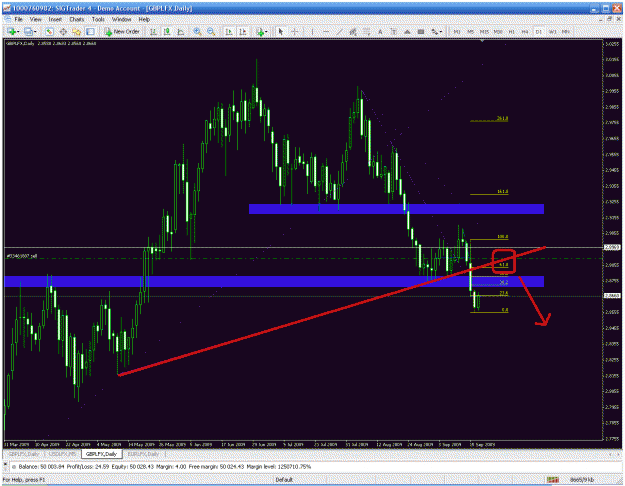
Task: Select the Fibonacci Retracement tool
Action: (x=366, y=32)
